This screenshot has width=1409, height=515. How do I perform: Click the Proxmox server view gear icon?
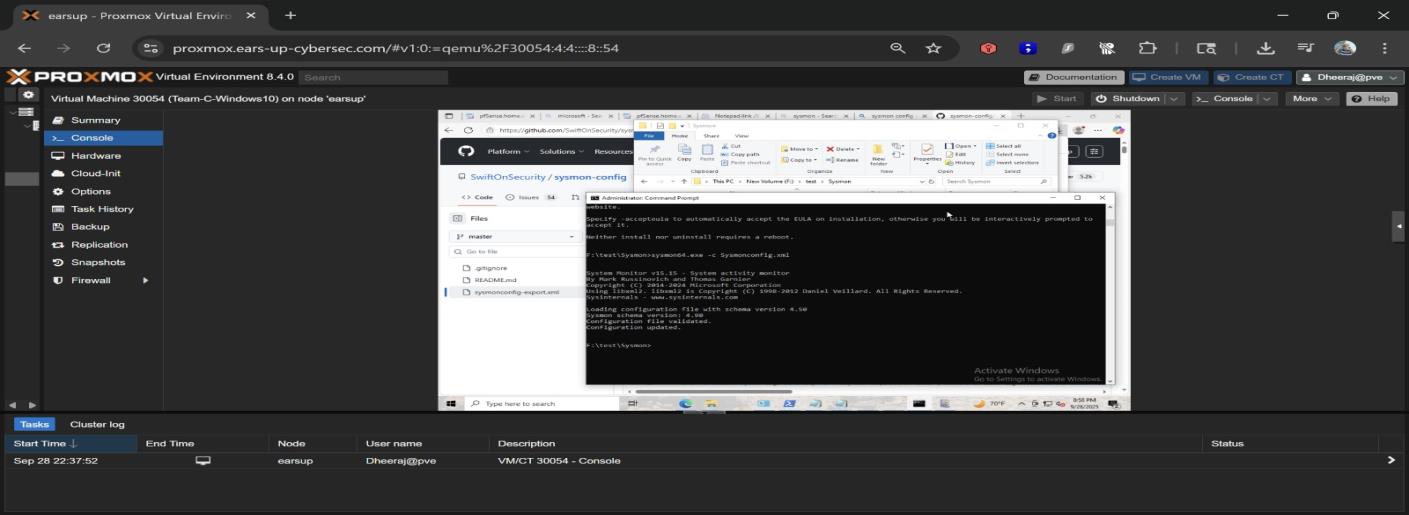pyautogui.click(x=28, y=95)
